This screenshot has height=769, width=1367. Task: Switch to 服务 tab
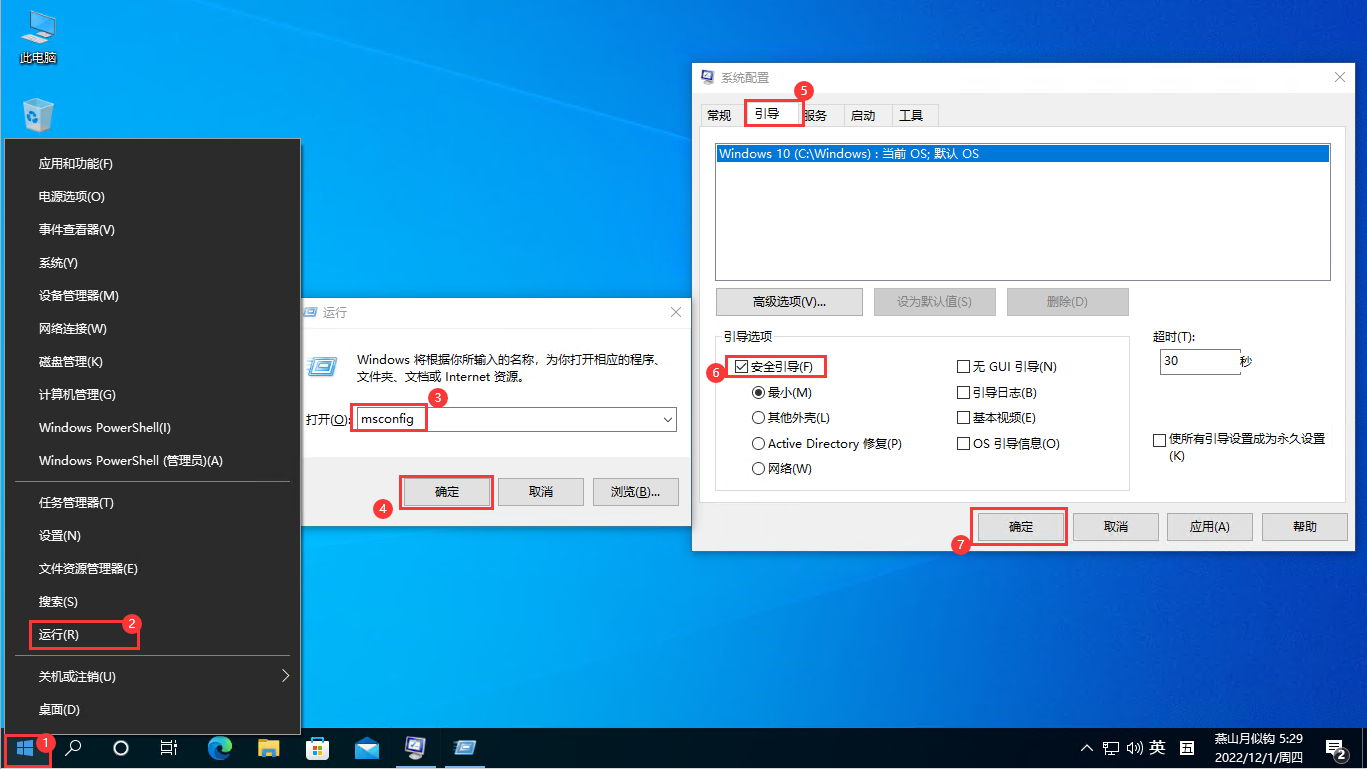(818, 116)
